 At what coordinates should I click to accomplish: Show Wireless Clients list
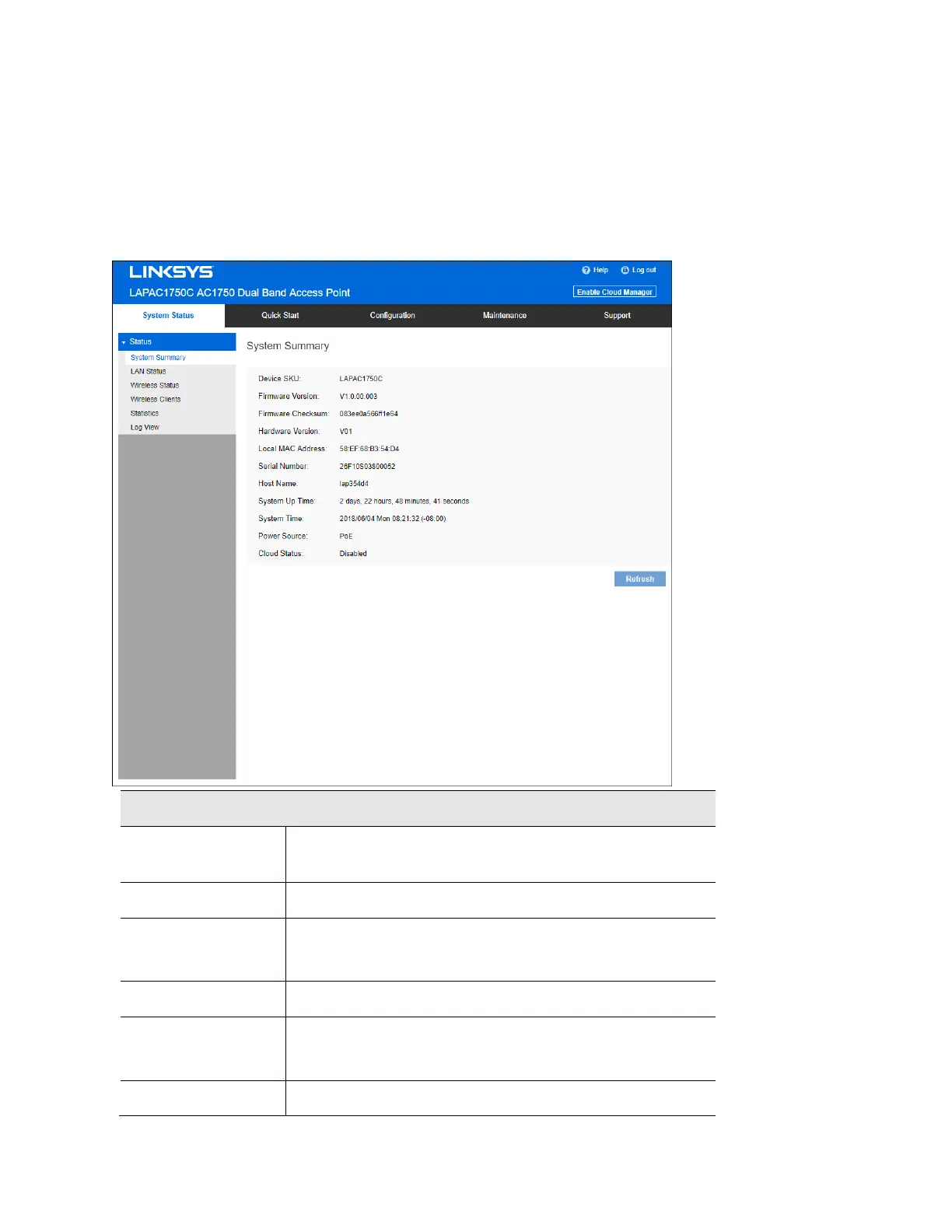coord(156,400)
